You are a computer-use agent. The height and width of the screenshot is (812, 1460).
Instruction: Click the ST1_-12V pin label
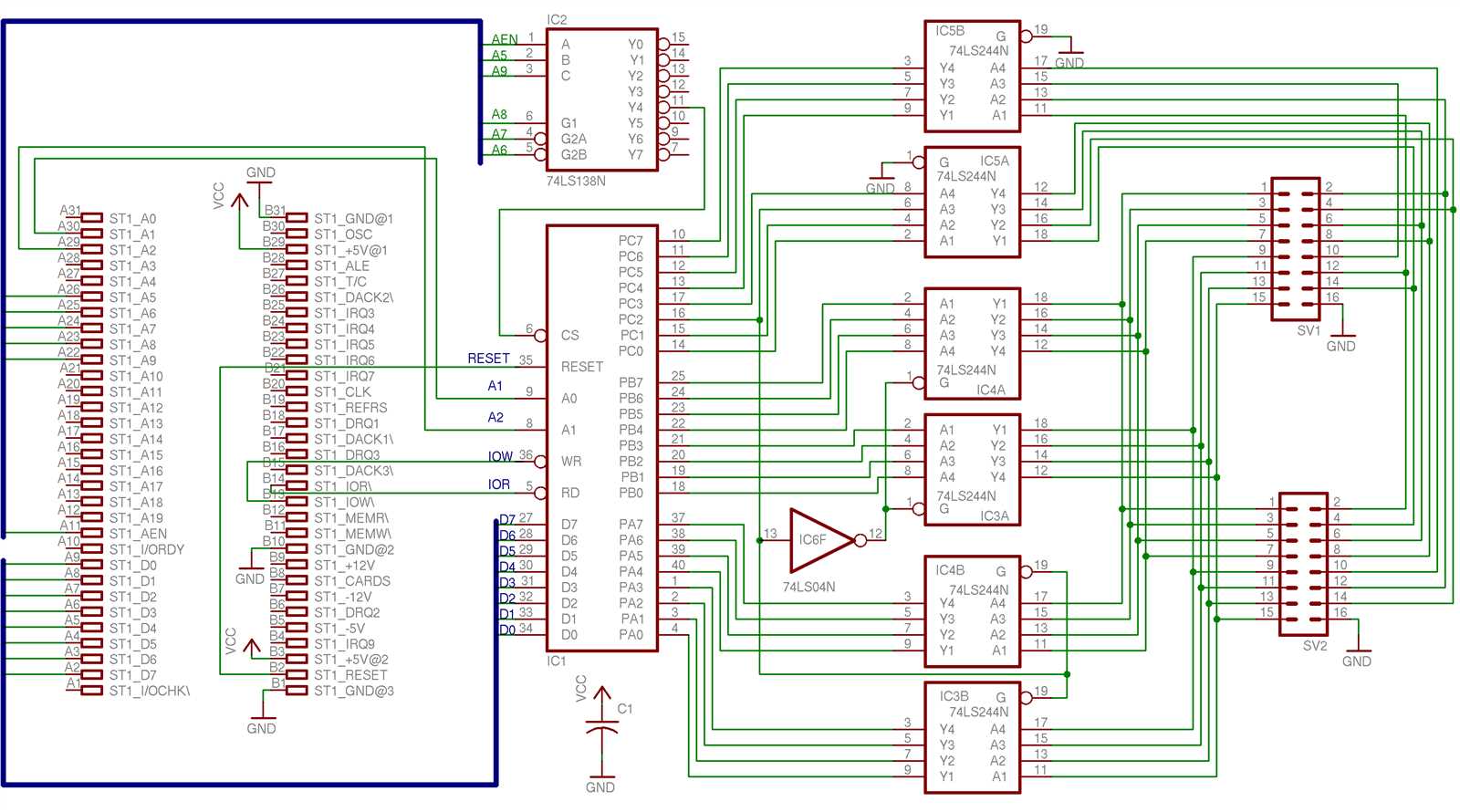(x=342, y=597)
